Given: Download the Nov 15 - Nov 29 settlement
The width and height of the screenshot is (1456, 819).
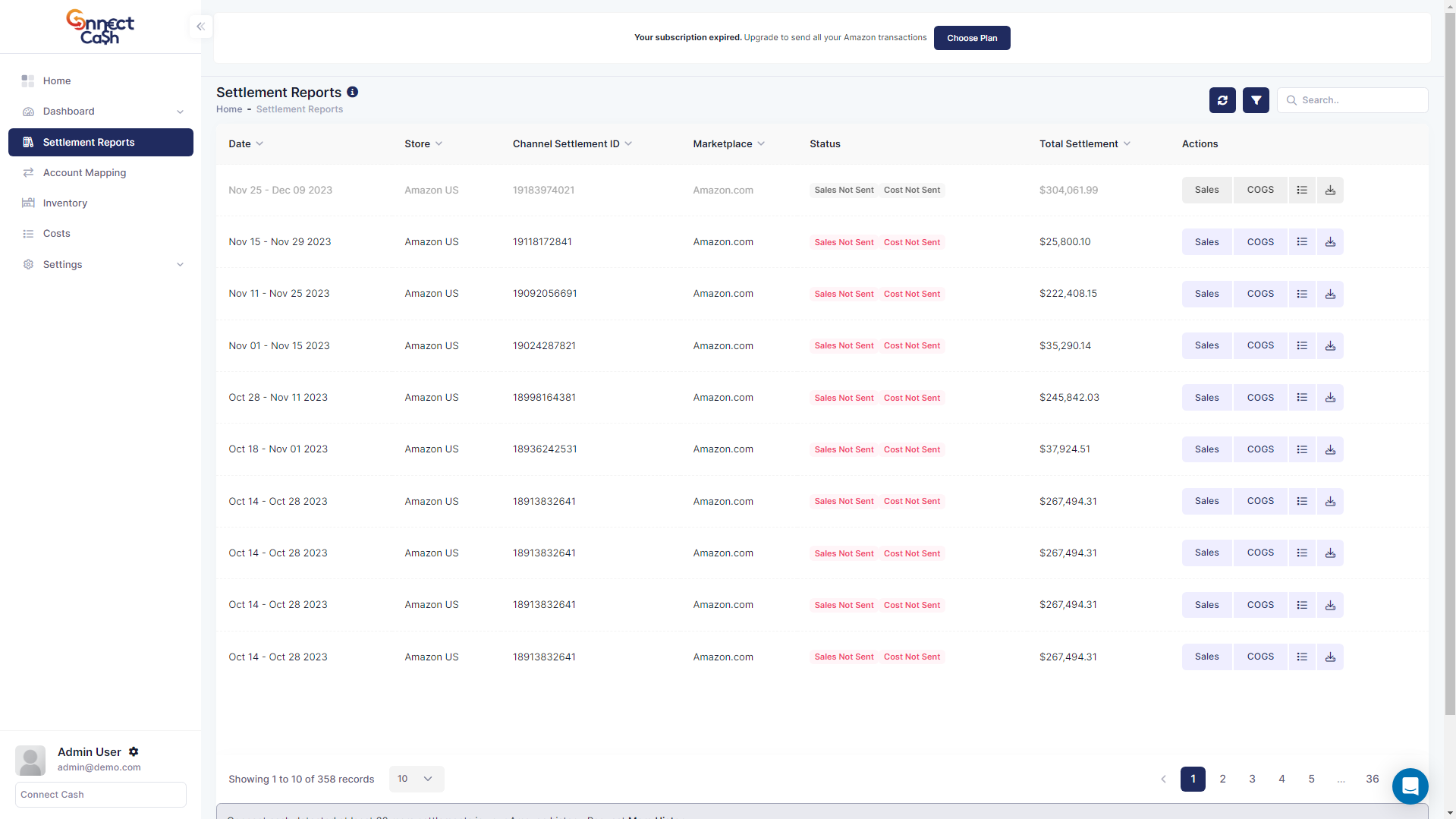Looking at the screenshot, I should (x=1330, y=242).
